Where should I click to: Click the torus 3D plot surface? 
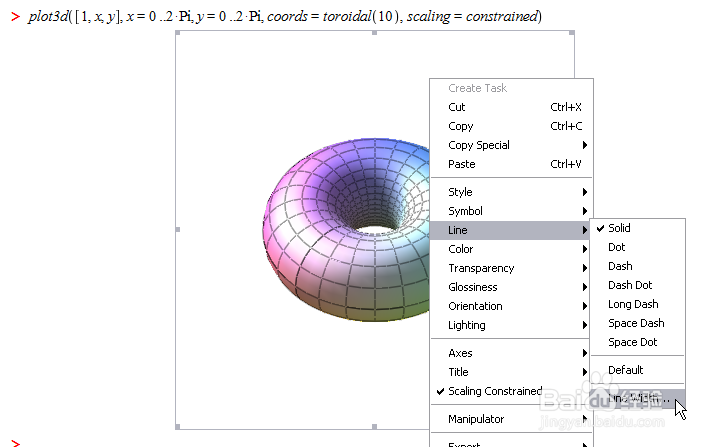330,270
